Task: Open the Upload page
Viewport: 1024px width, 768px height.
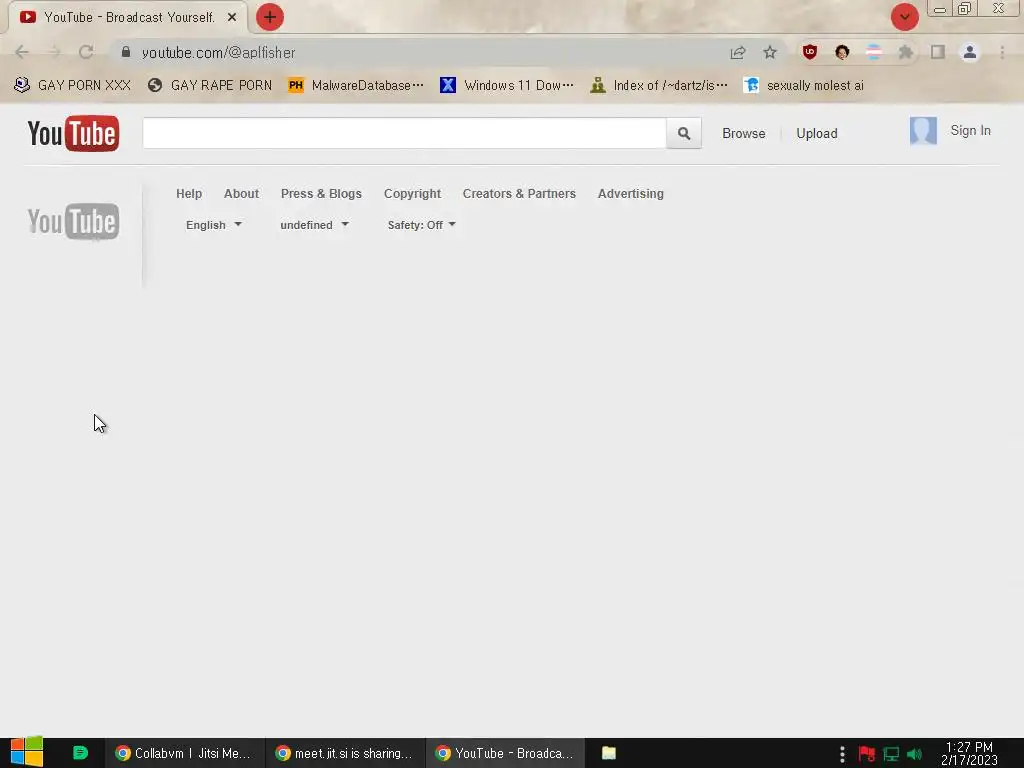Action: pyautogui.click(x=816, y=133)
